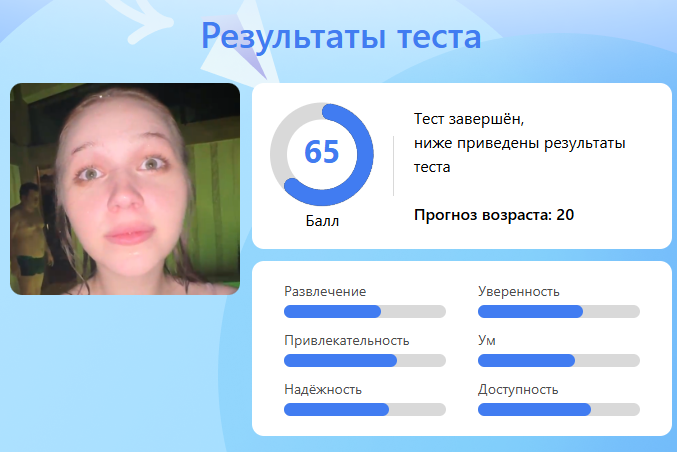Click the Доступность label
The height and width of the screenshot is (452, 677).
pos(518,389)
